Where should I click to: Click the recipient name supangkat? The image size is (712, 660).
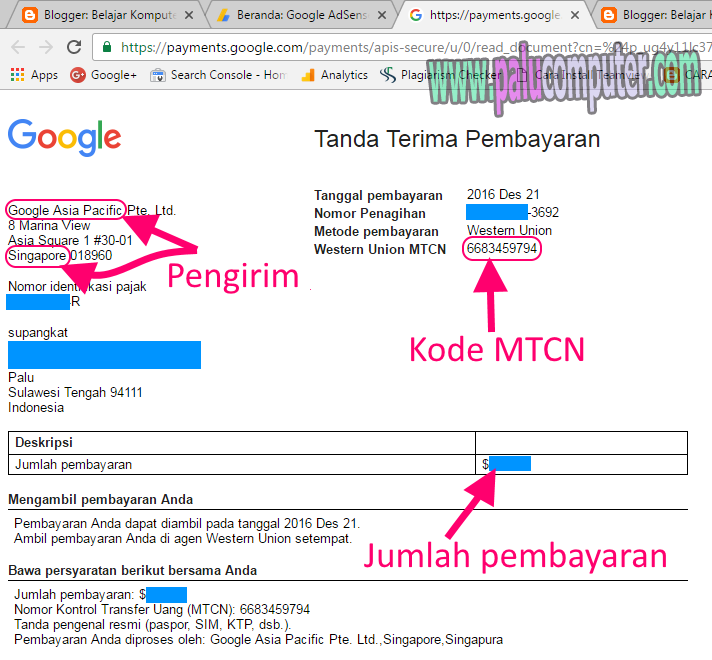38,332
